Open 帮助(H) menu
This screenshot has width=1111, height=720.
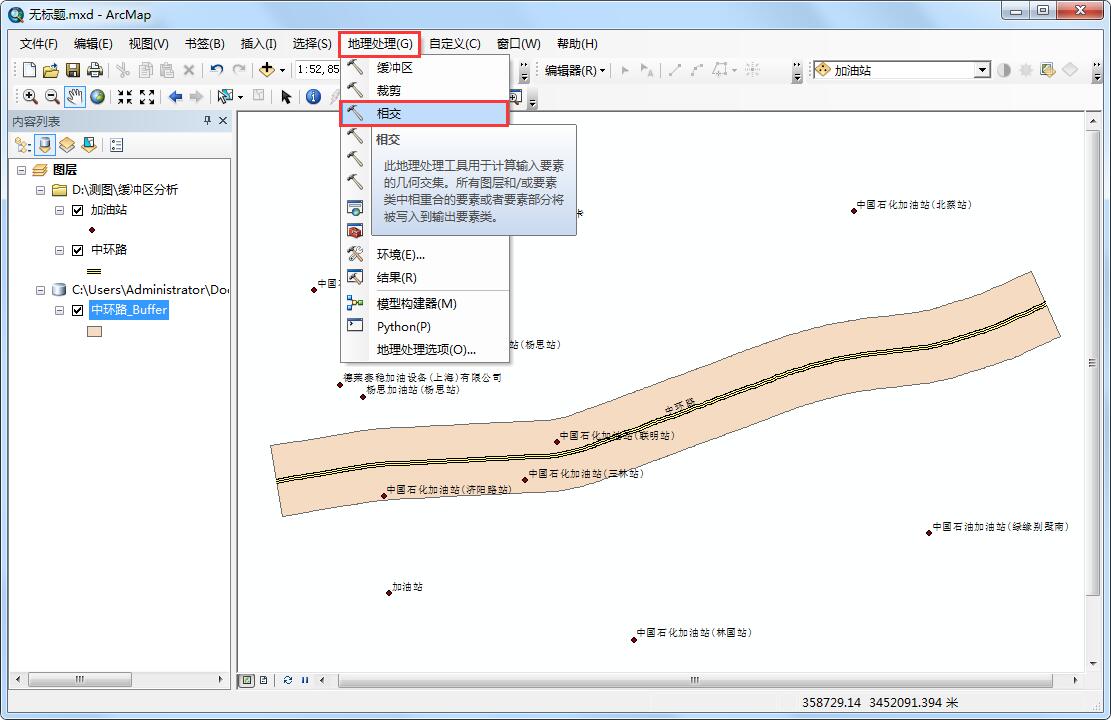click(x=577, y=43)
